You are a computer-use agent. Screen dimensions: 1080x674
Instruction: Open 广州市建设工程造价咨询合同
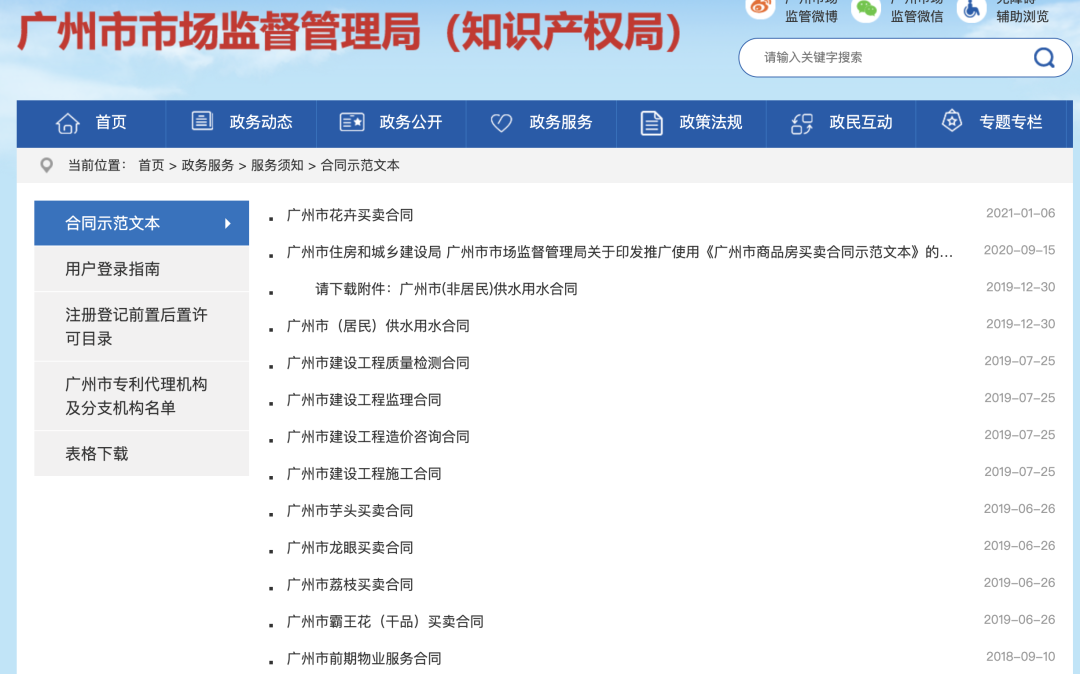click(x=378, y=437)
